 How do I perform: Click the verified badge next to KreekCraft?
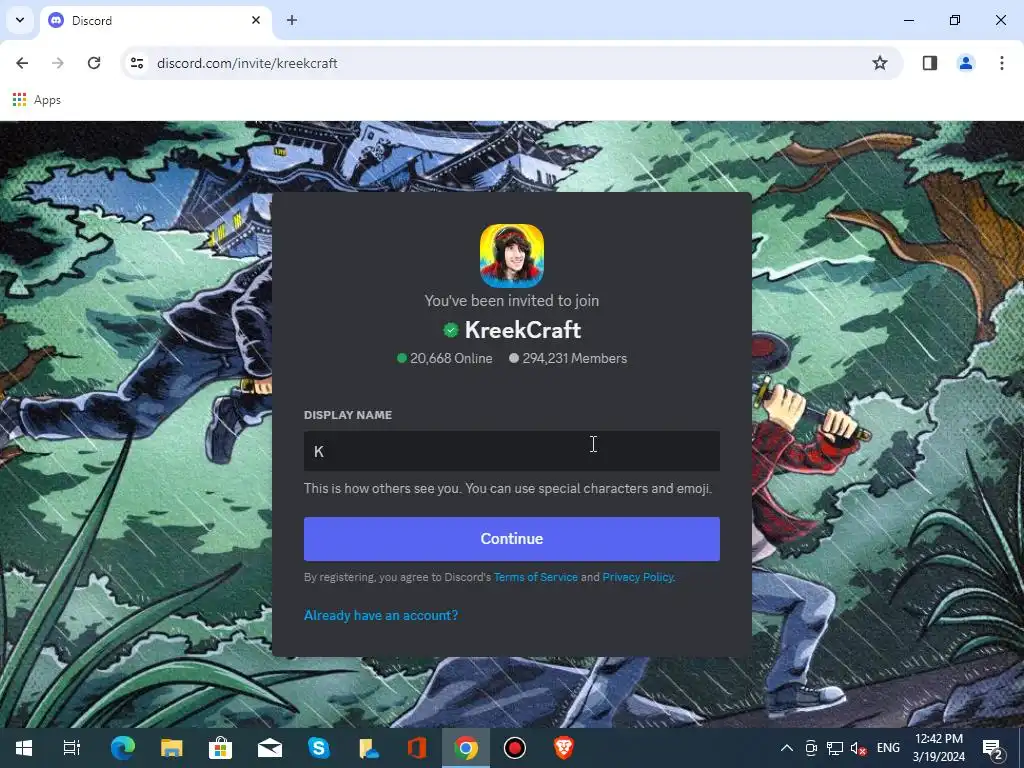451,330
